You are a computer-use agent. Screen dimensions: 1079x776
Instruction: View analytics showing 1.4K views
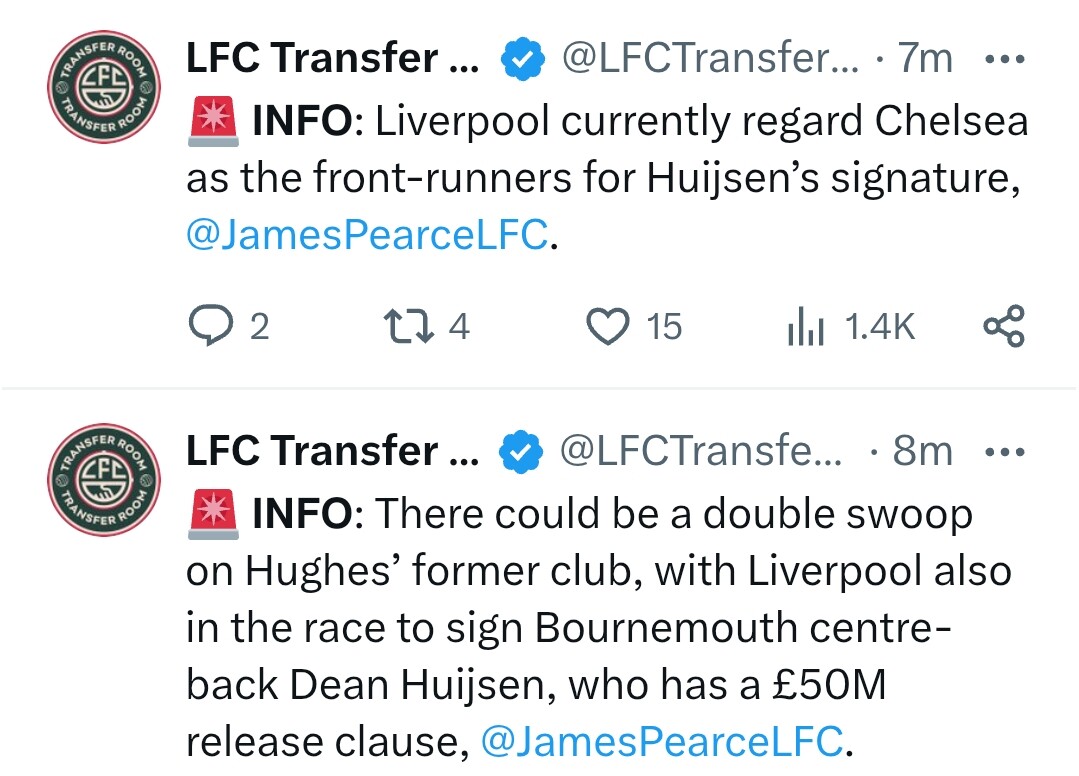806,326
